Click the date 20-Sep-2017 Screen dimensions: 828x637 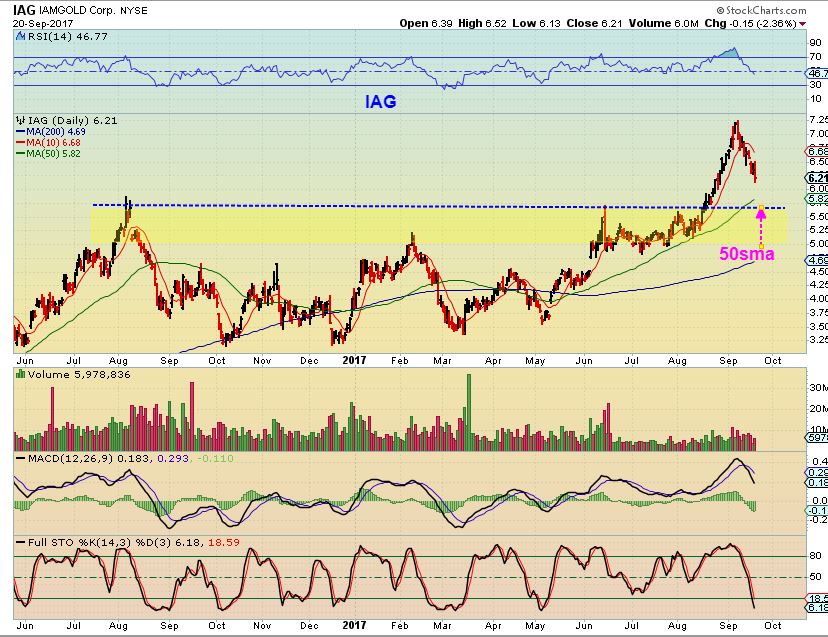(x=43, y=24)
